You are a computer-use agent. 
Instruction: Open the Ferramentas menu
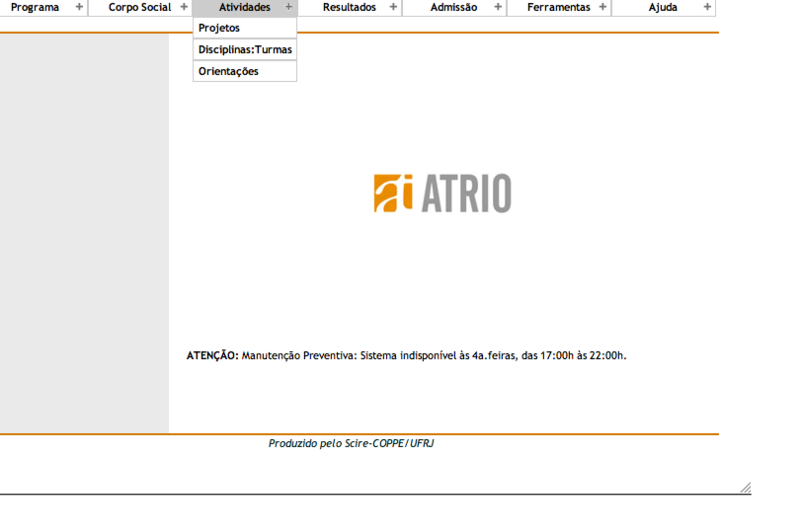pos(558,7)
